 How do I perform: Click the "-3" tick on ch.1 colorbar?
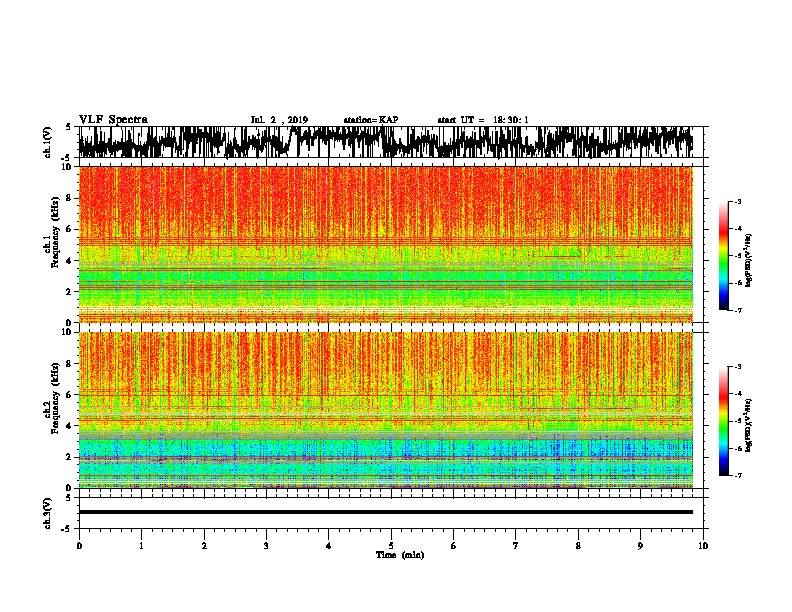737,202
